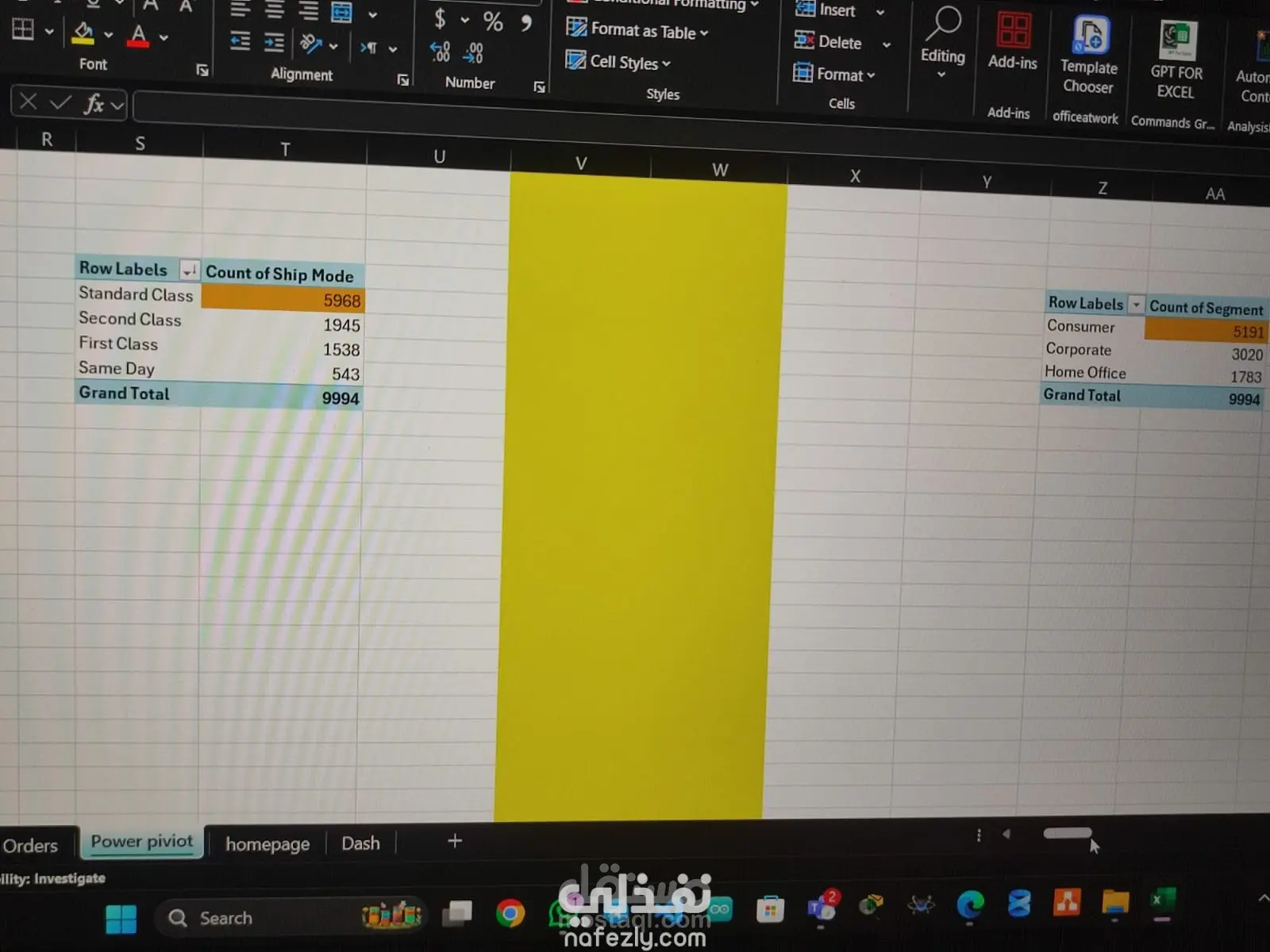Open the Add-ins button
This screenshot has width=1270, height=952.
point(1013,41)
